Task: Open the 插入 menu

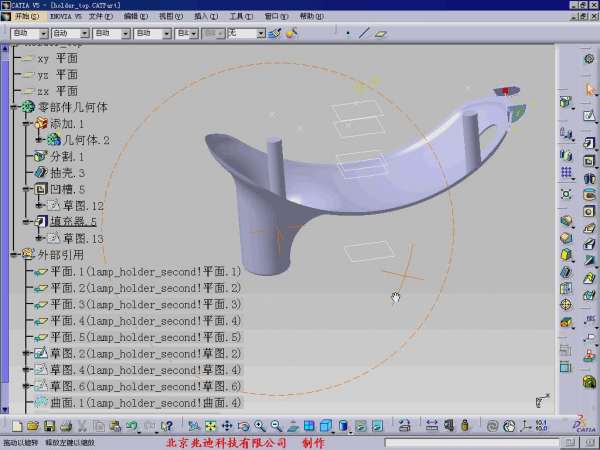Action: coord(206,16)
